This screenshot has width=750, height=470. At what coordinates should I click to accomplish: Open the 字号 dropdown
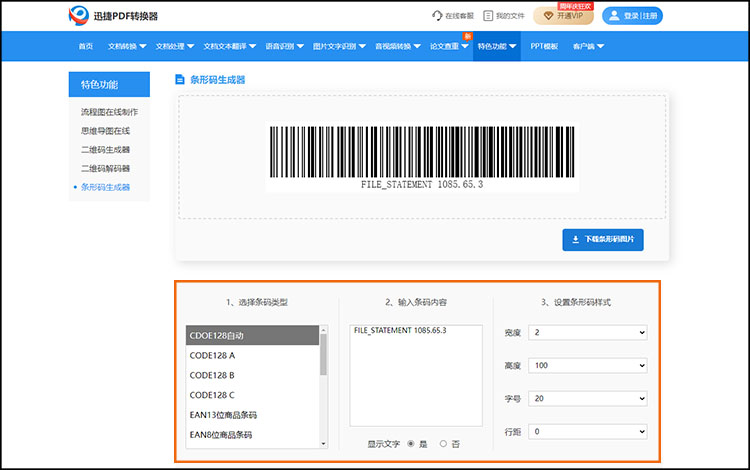click(587, 399)
